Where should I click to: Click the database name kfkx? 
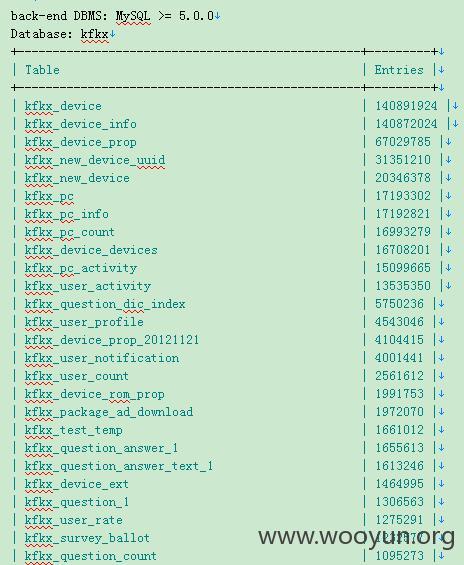pos(94,34)
